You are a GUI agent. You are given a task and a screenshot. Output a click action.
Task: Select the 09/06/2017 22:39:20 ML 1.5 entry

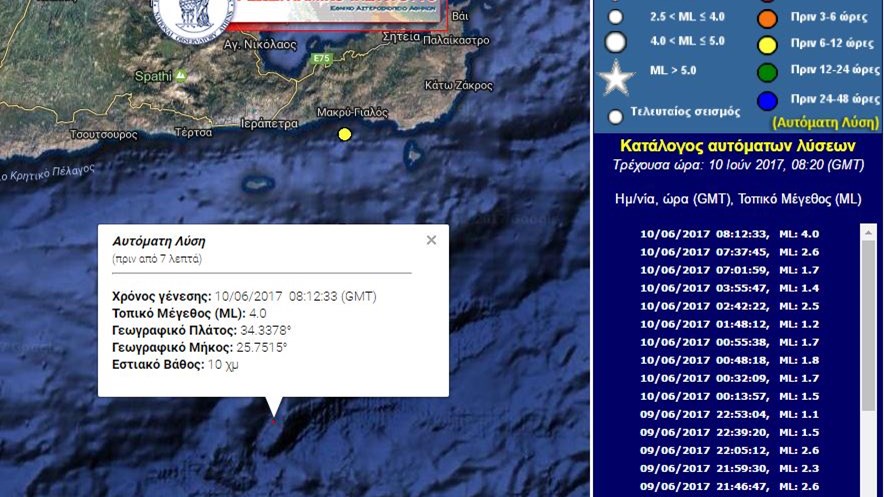tap(730, 432)
